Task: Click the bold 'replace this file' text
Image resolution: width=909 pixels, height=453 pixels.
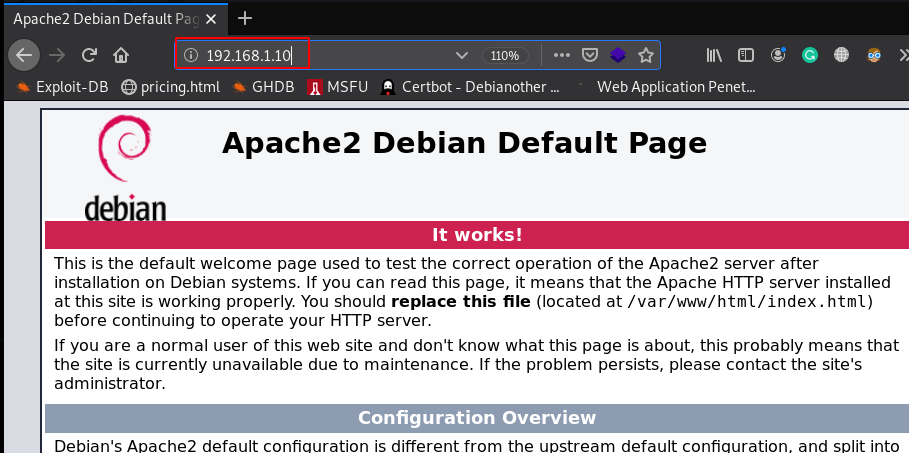Action: tap(461, 302)
